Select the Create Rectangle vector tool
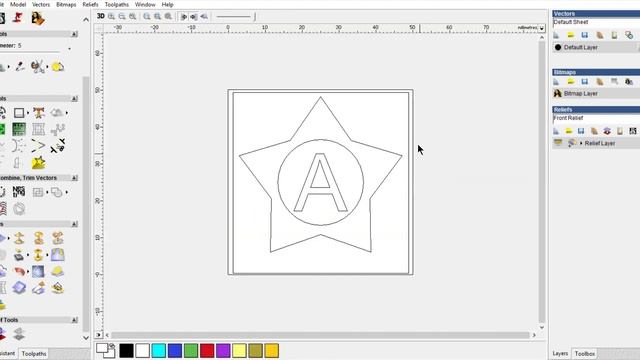Image resolution: width=640 pixels, height=360 pixels. tap(19, 113)
